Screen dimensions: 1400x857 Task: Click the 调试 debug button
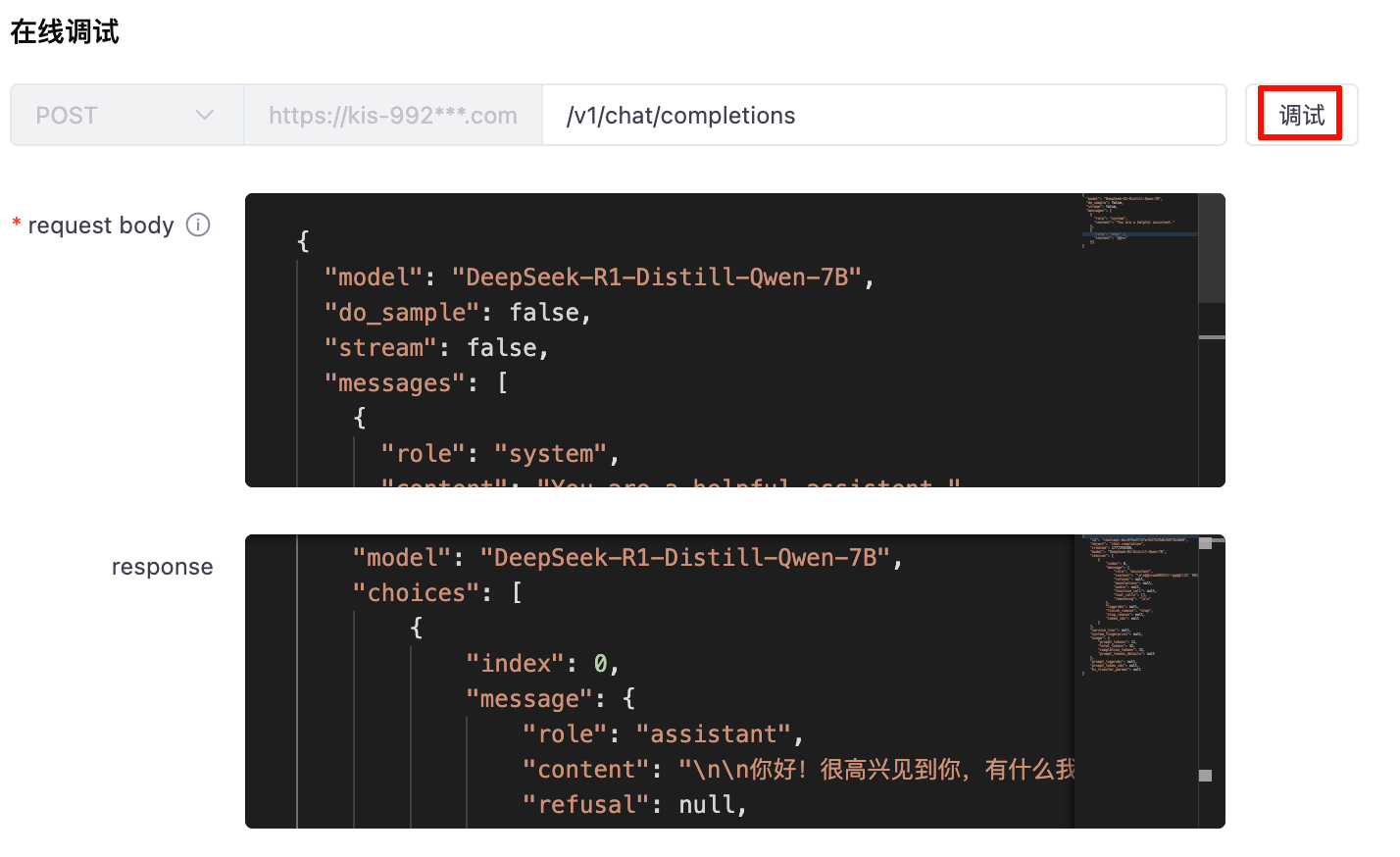click(1301, 116)
